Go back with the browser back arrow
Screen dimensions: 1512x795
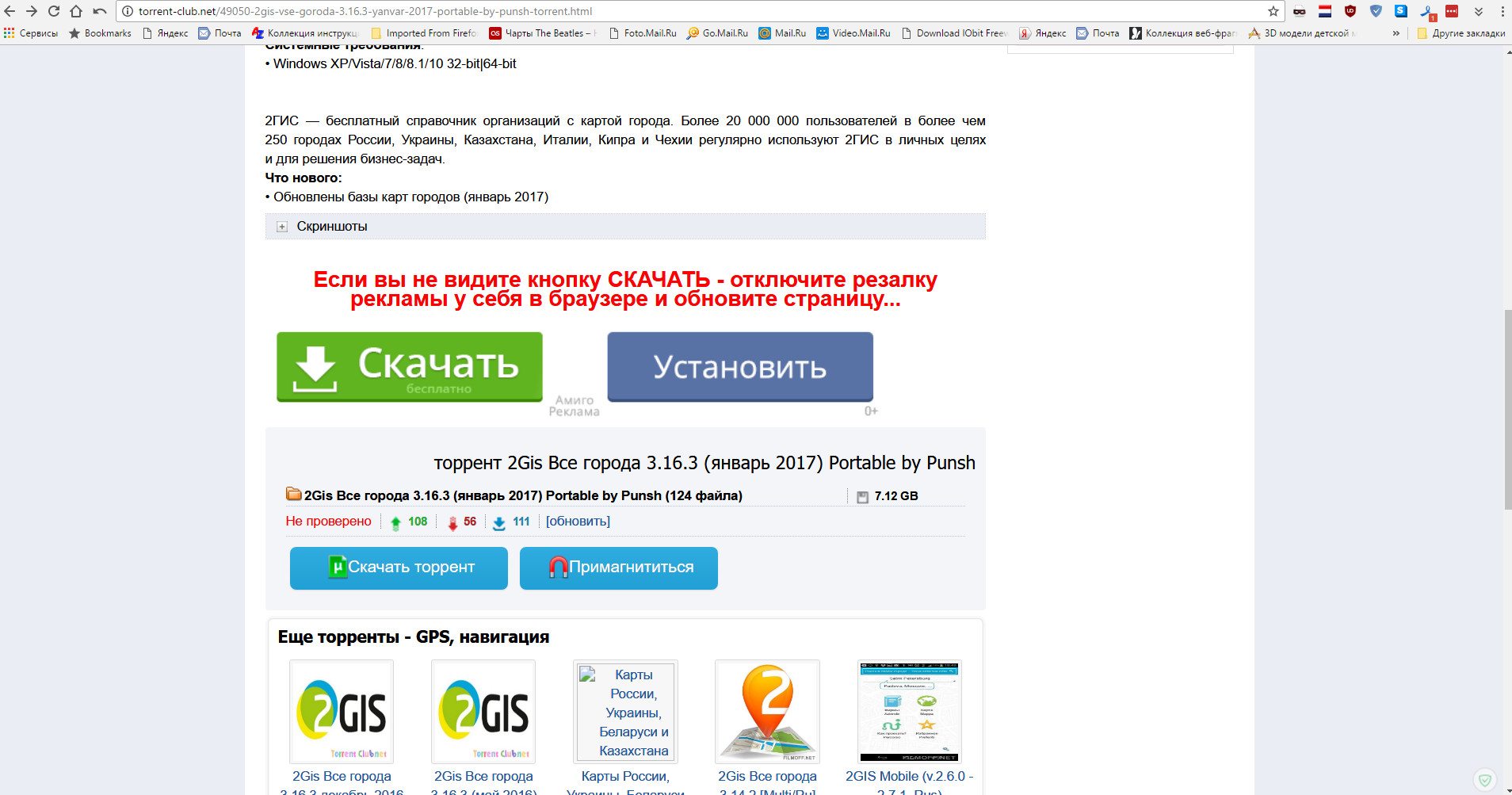[x=10, y=11]
